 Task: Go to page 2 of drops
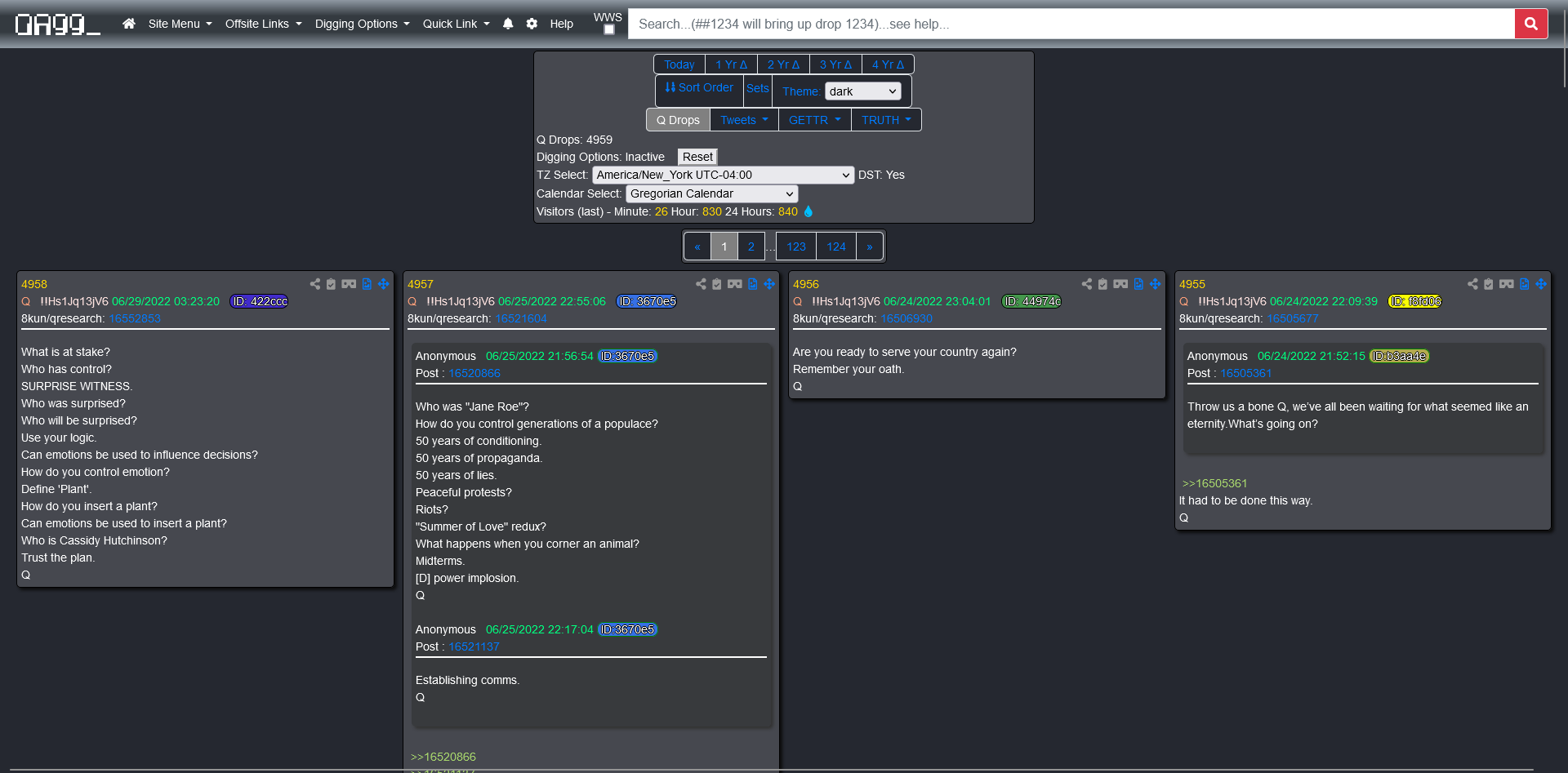click(x=751, y=247)
